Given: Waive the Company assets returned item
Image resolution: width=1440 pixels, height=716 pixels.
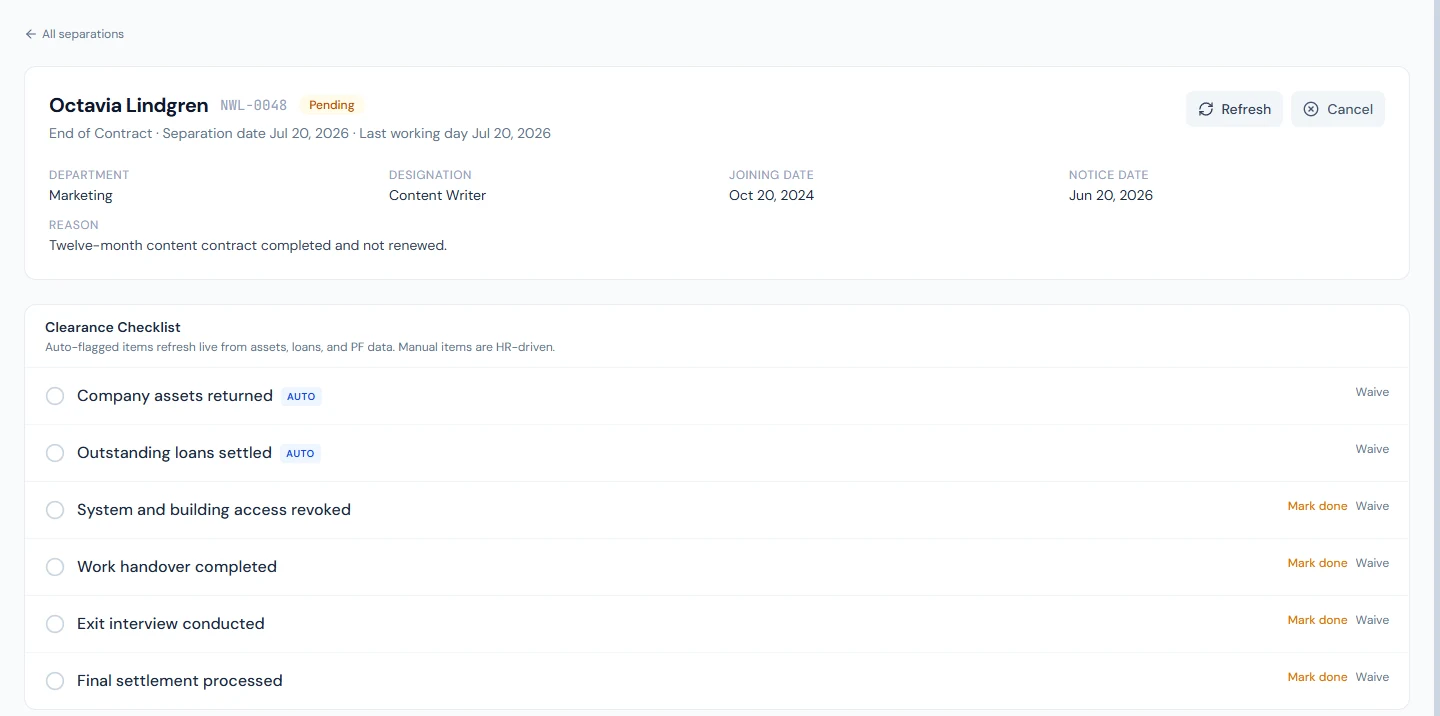Looking at the screenshot, I should click(1372, 392).
